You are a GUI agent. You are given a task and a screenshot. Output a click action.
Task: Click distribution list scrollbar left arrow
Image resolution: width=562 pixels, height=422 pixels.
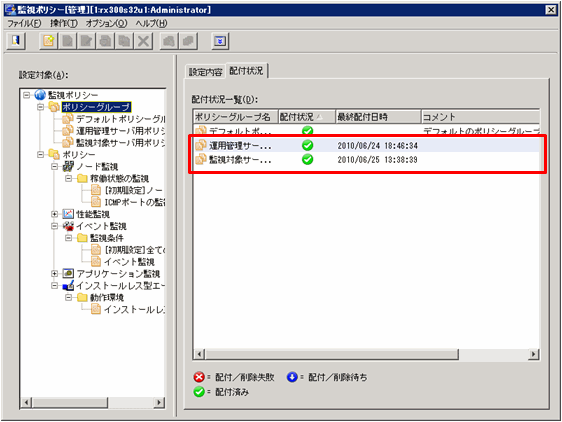coord(200,354)
